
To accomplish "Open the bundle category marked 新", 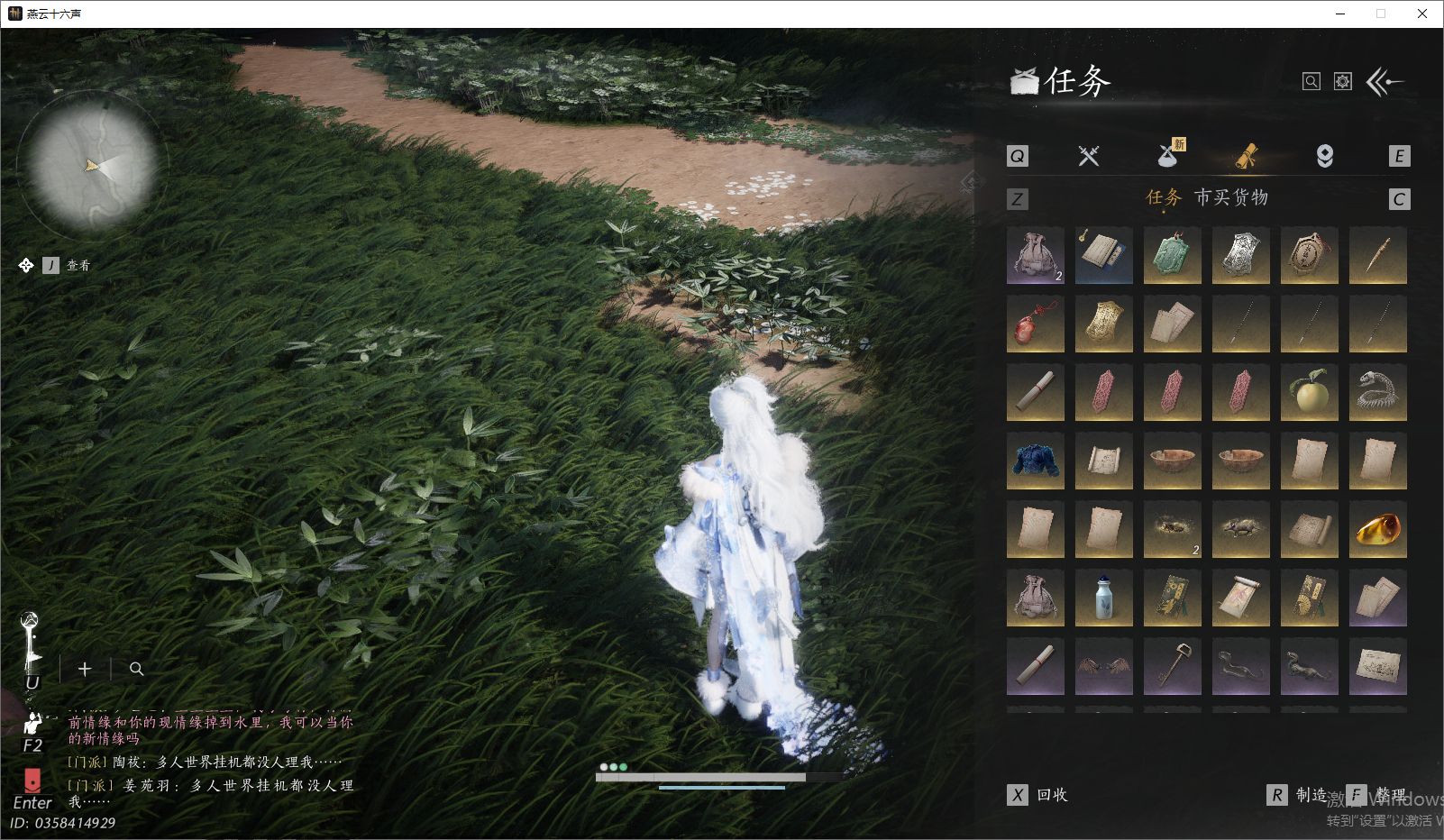I will (1170, 154).
